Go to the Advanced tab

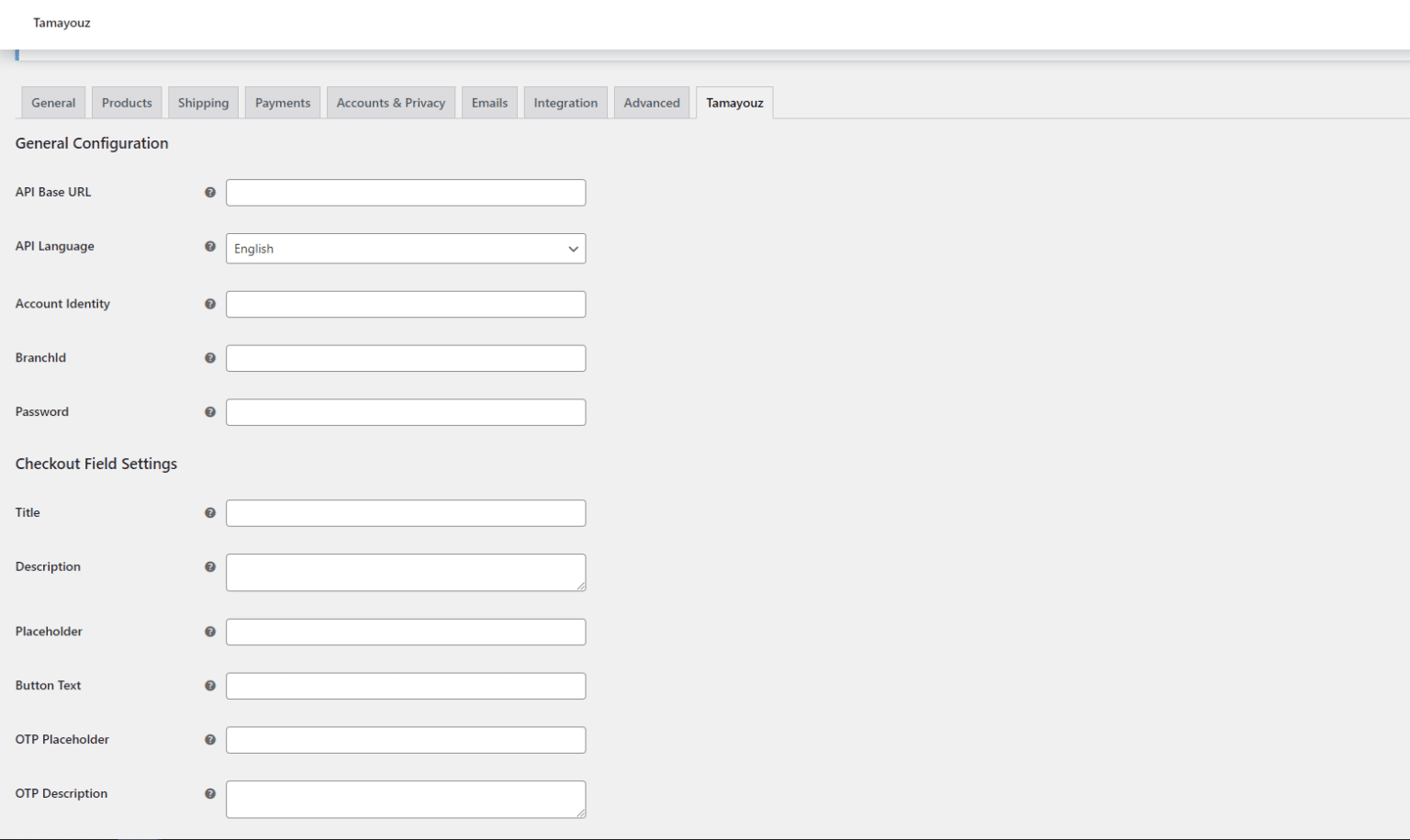(652, 103)
